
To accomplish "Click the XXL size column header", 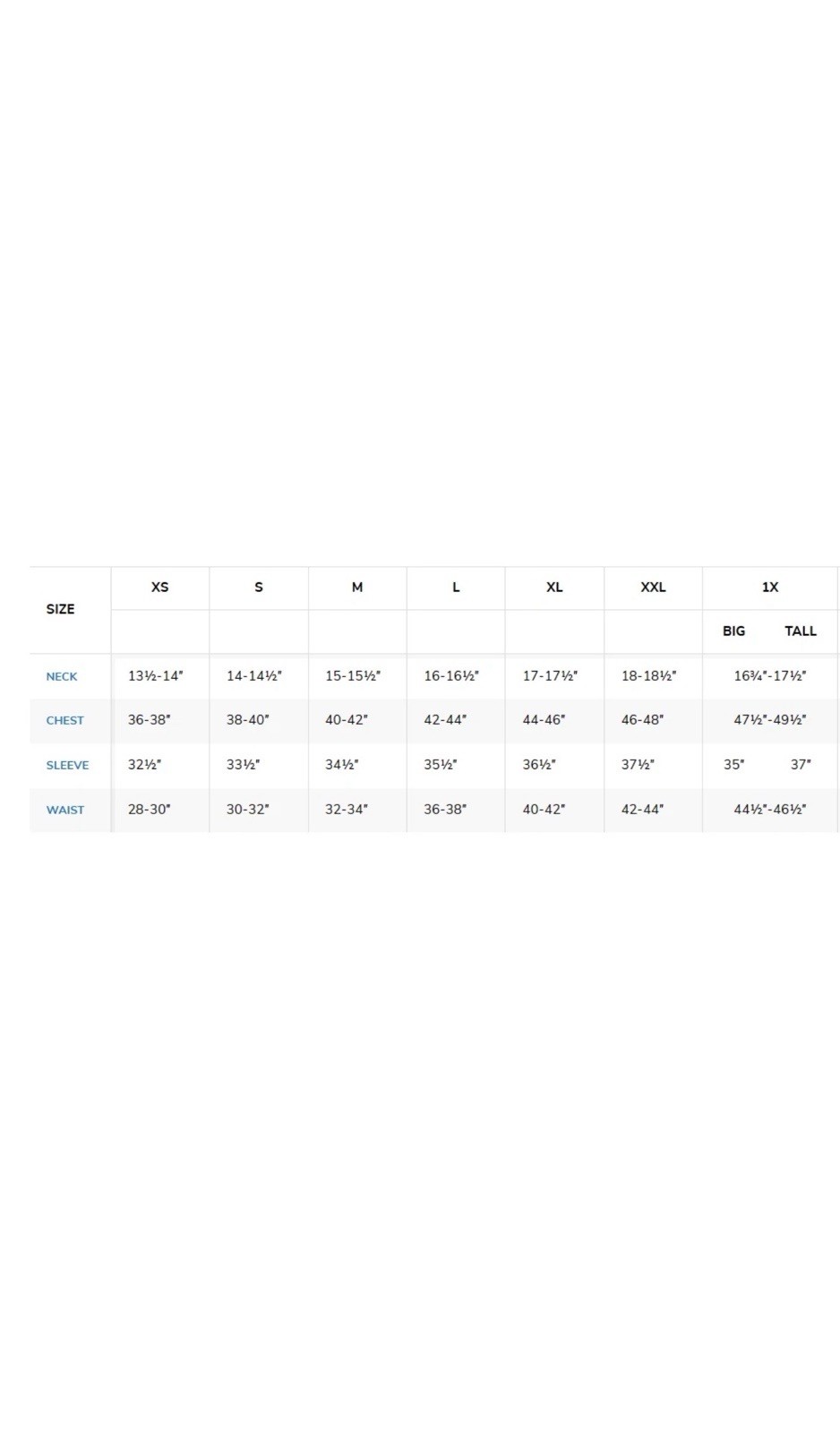I will coord(653,588).
